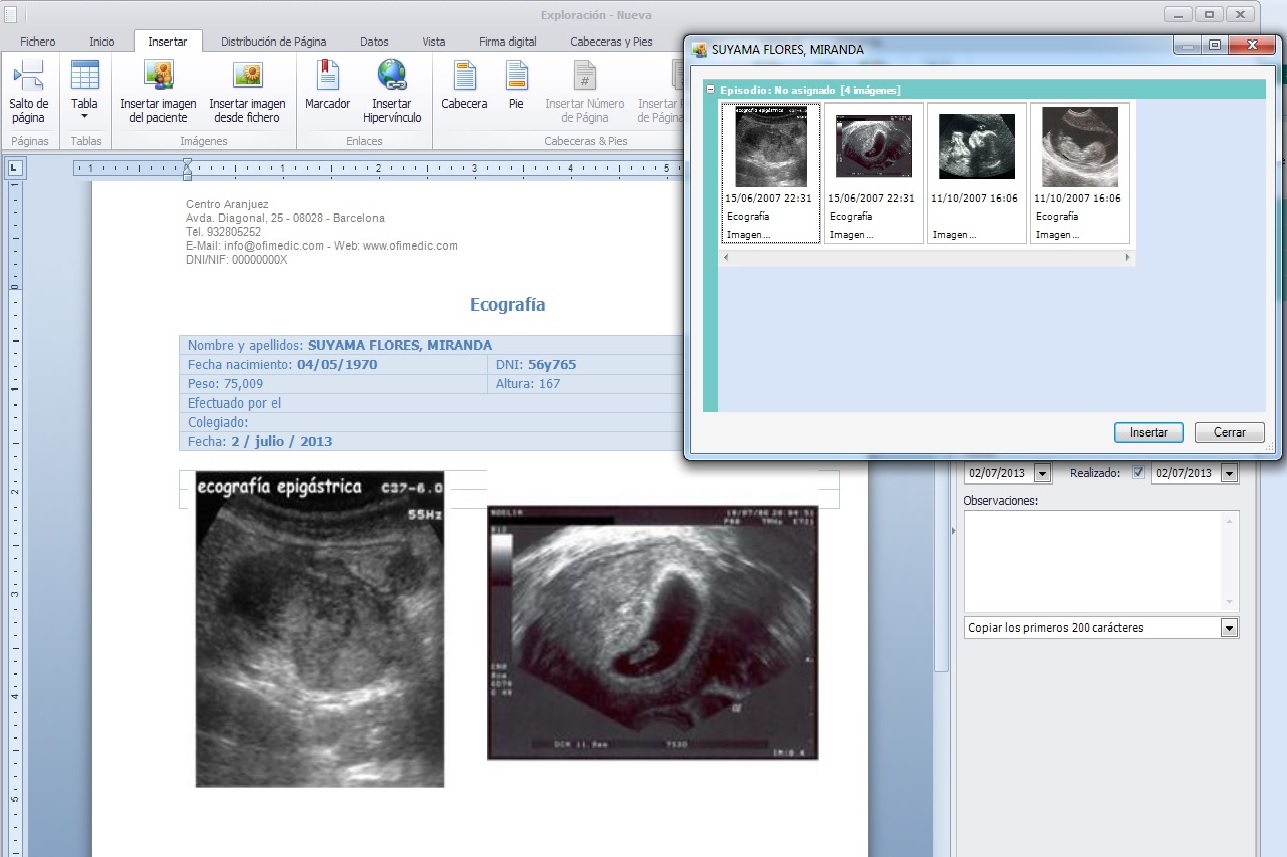Click the thumbnail gallery horizontal scrollbar
Viewport: 1287px width, 857px height.
coord(927,258)
